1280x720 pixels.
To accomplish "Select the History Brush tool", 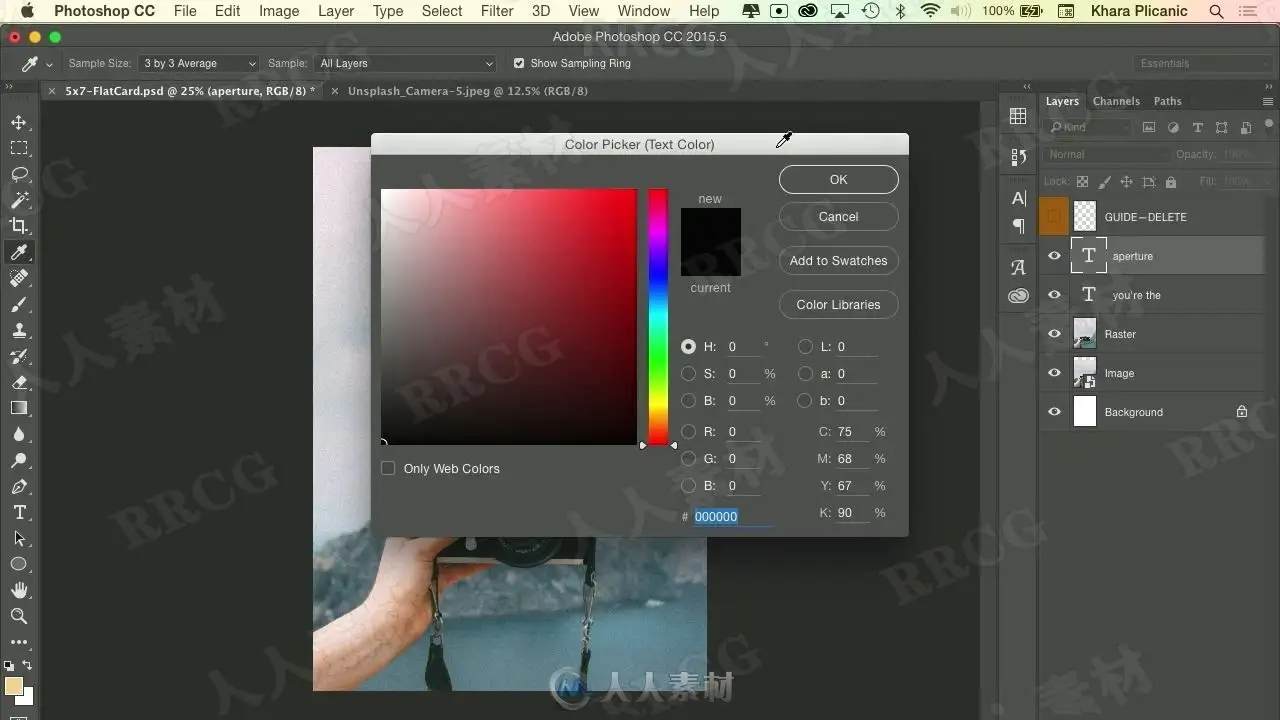I will (19, 356).
